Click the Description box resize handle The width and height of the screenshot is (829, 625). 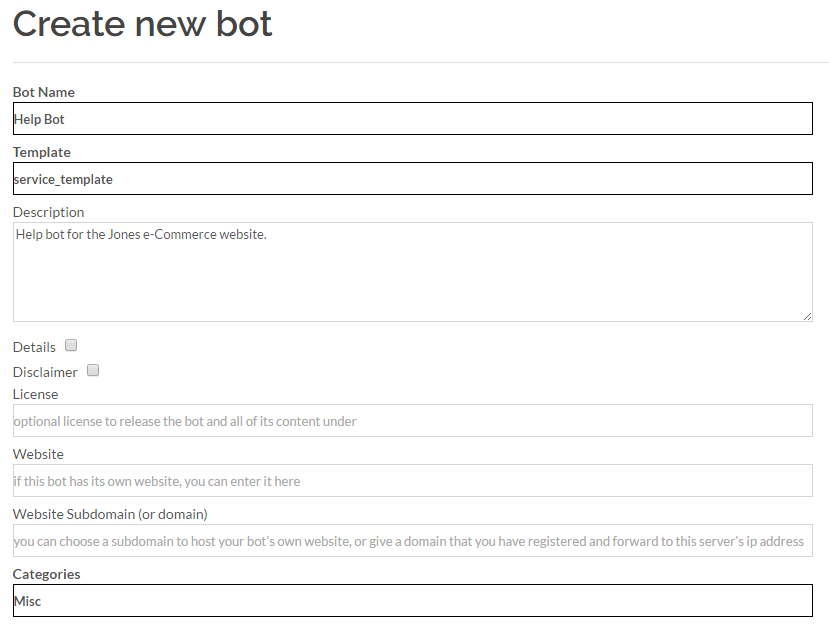click(807, 316)
